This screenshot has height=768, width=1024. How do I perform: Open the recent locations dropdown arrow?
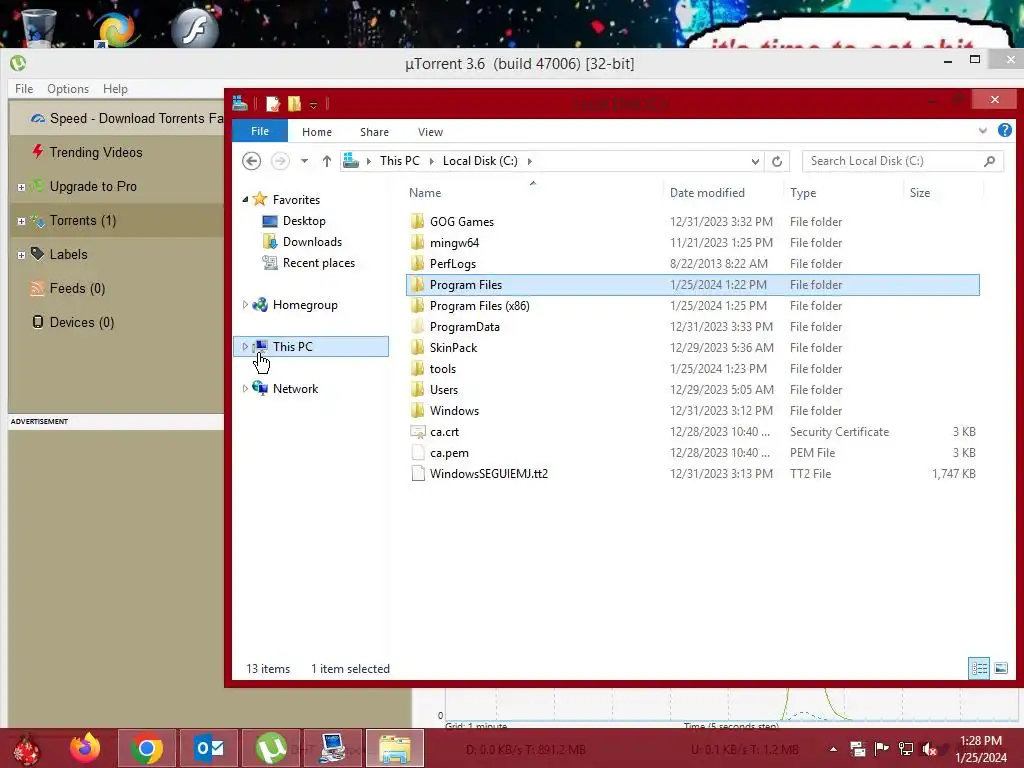click(x=304, y=161)
